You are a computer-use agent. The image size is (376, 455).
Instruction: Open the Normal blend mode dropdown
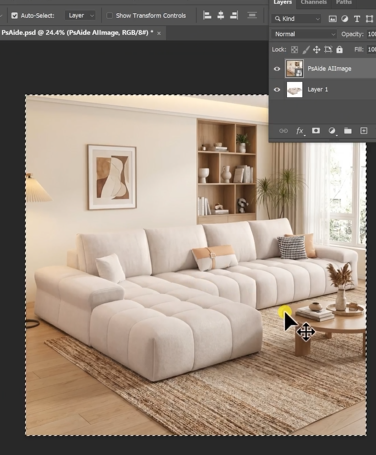[304, 34]
